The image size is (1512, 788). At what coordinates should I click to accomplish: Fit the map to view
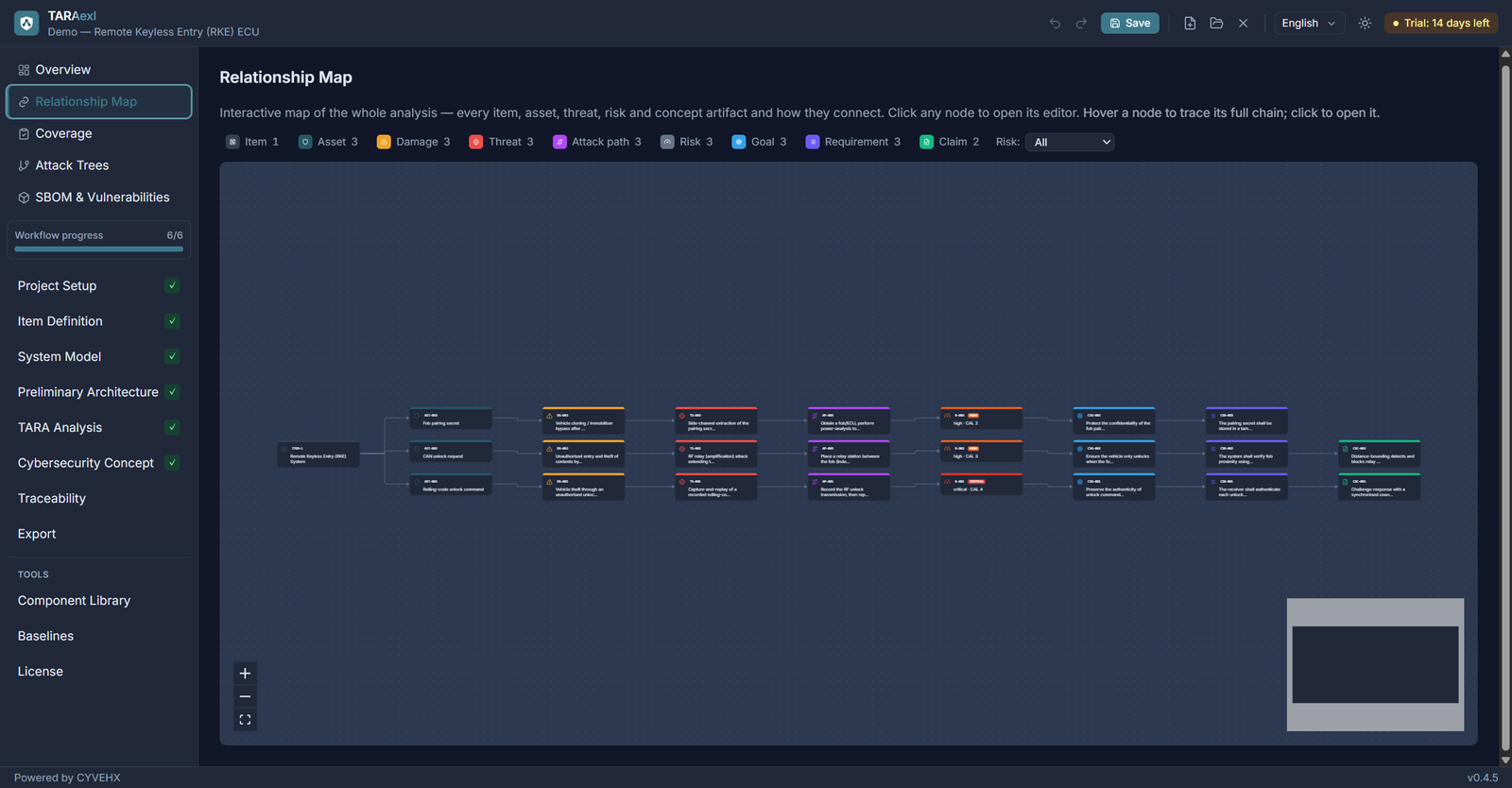click(245, 720)
